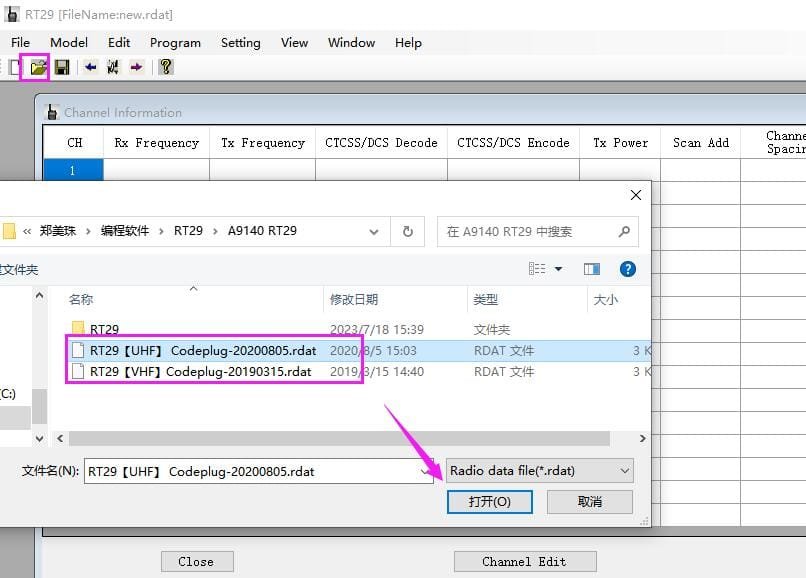Click the purple right arrow toolbar icon
The image size is (806, 578).
(136, 67)
